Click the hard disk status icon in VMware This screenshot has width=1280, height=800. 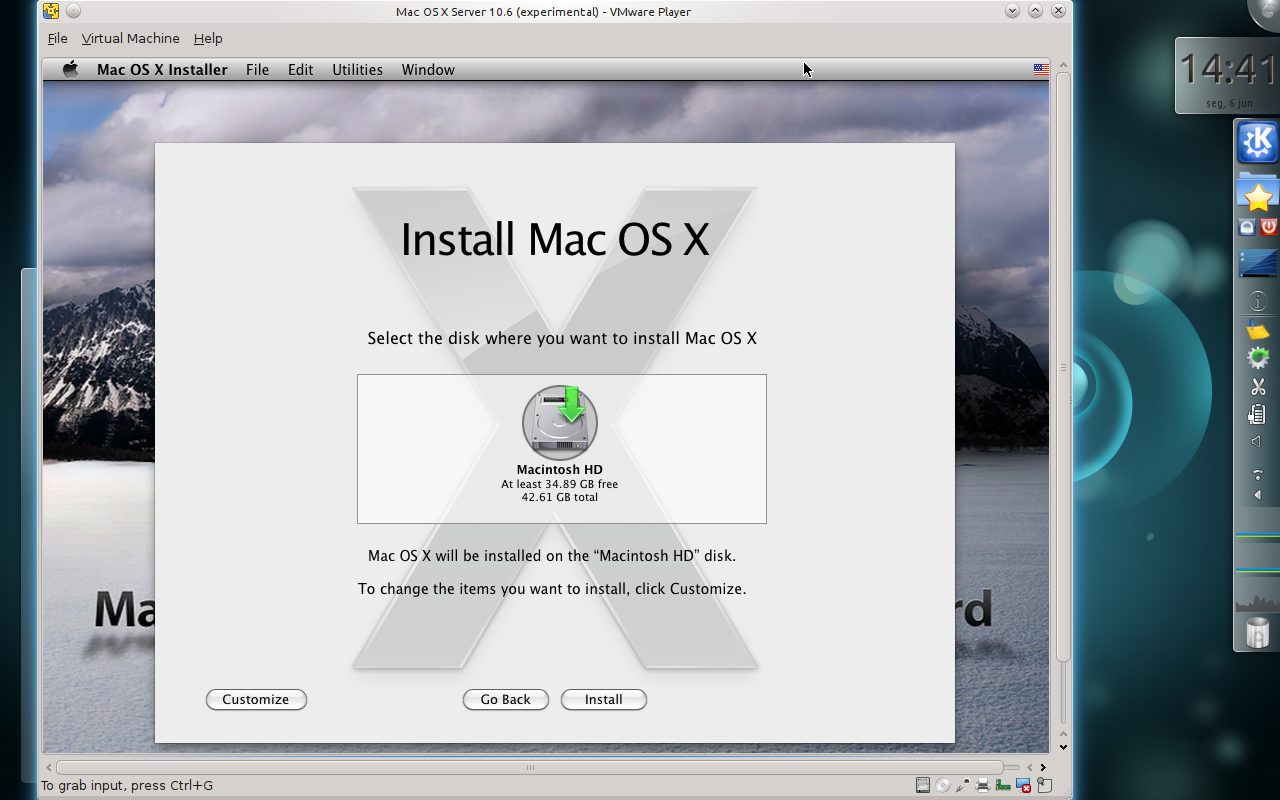coord(923,785)
